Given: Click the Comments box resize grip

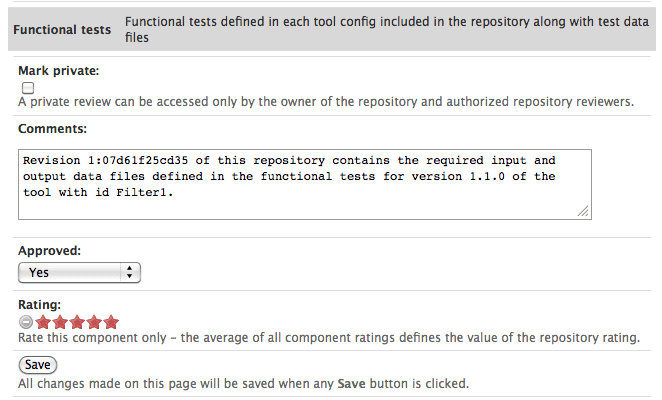Looking at the screenshot, I should 583,211.
